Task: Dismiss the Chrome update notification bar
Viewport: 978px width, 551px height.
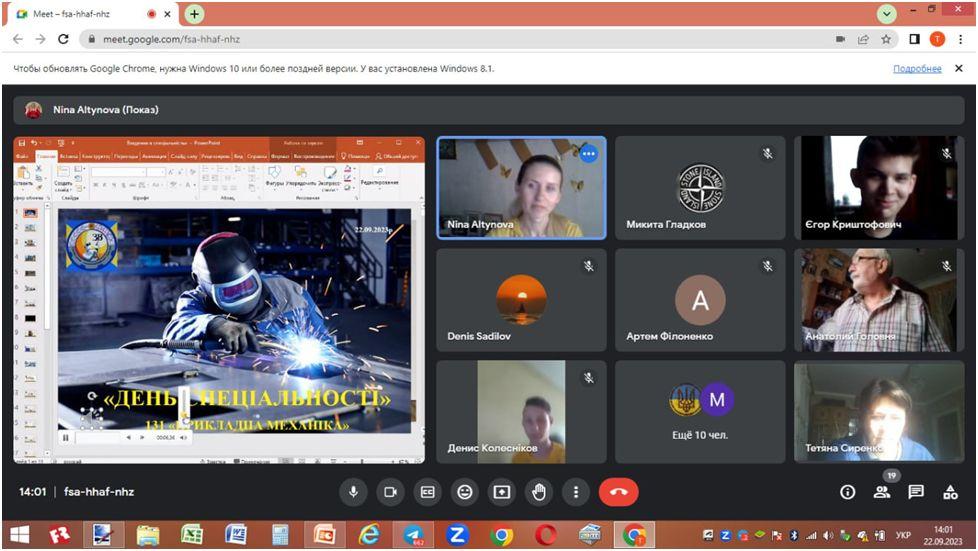Action: click(959, 69)
